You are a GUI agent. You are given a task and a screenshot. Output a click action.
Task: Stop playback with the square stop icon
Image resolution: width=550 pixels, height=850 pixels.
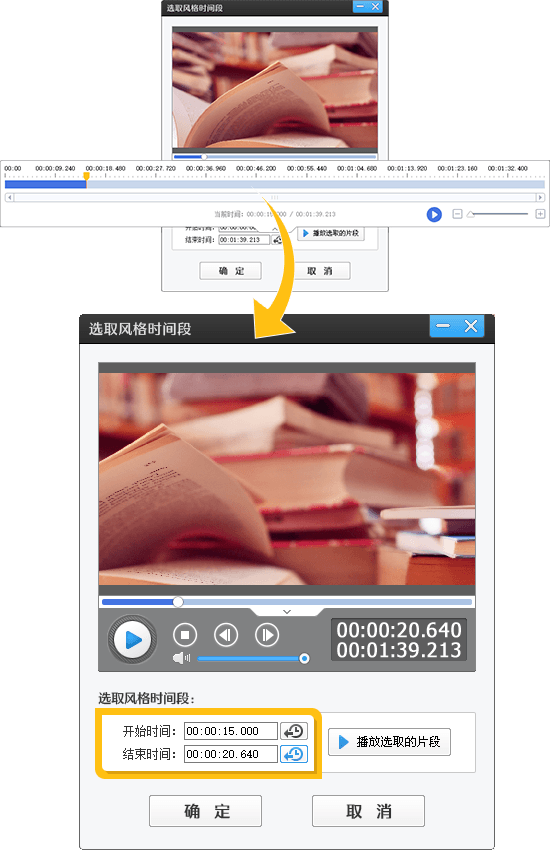click(185, 635)
